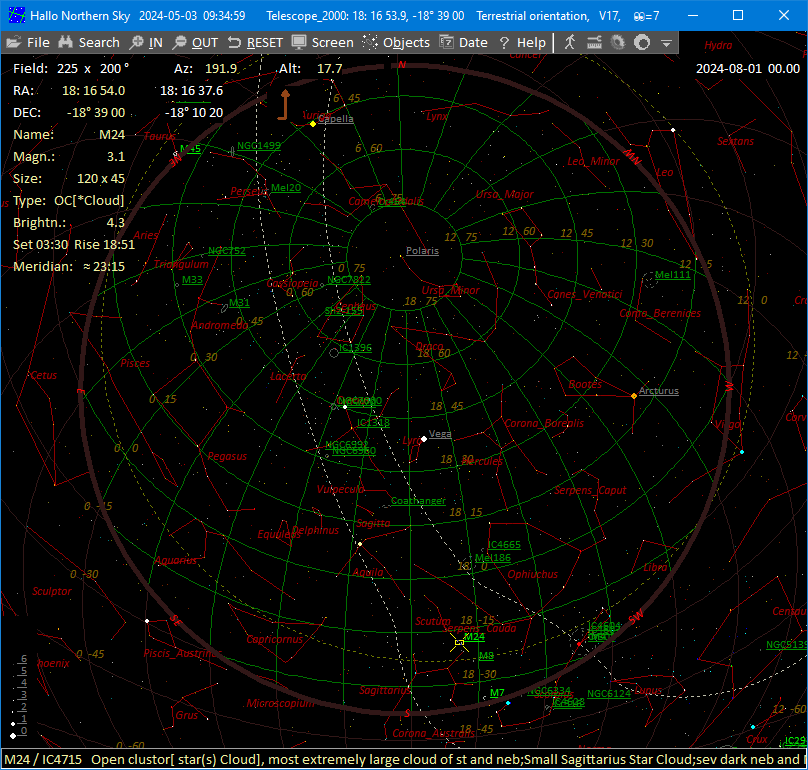Image resolution: width=808 pixels, height=770 pixels.
Task: Click the M24 / IC4715 status bar description
Action: click(x=404, y=760)
